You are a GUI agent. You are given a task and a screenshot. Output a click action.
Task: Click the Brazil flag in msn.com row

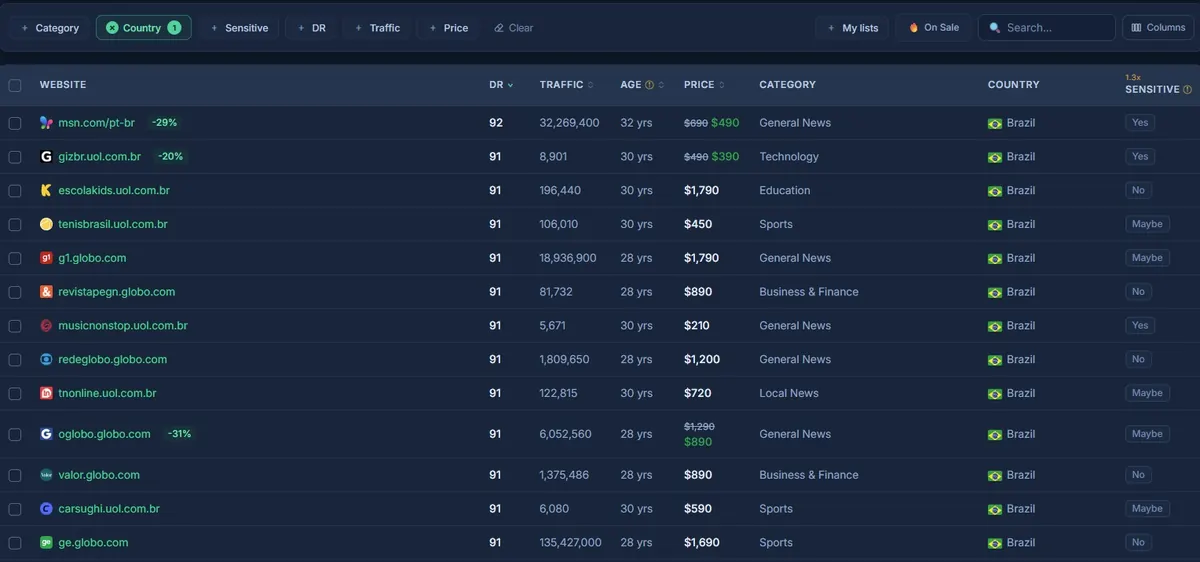(994, 123)
